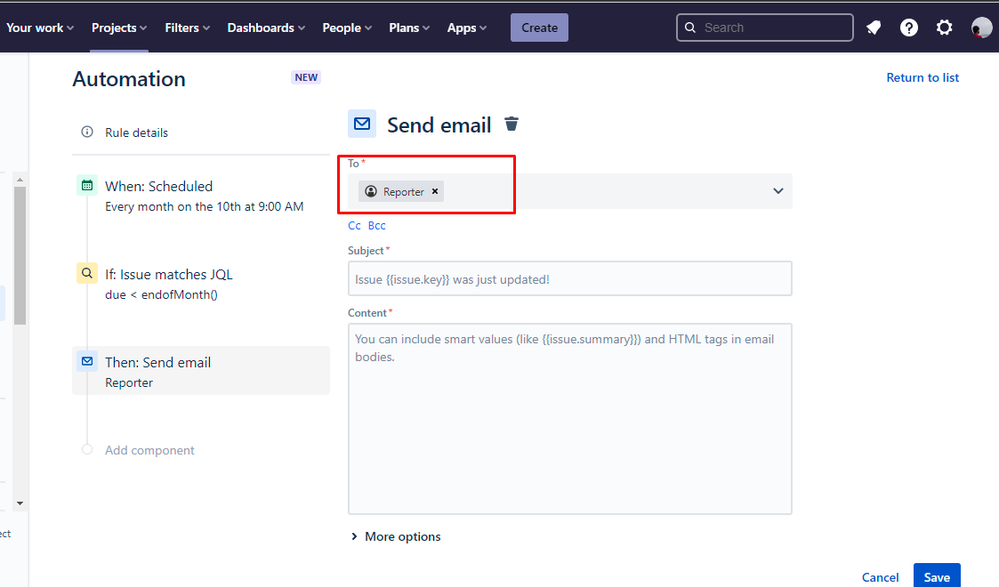Click the JQL condition magnifier icon
The height and width of the screenshot is (587, 999).
coord(87,273)
